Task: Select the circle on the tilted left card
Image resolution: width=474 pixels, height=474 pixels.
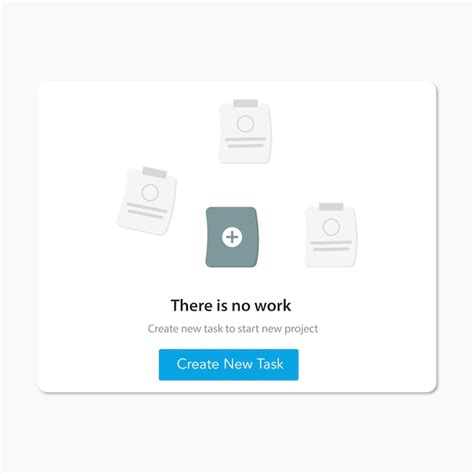Action: (x=150, y=192)
